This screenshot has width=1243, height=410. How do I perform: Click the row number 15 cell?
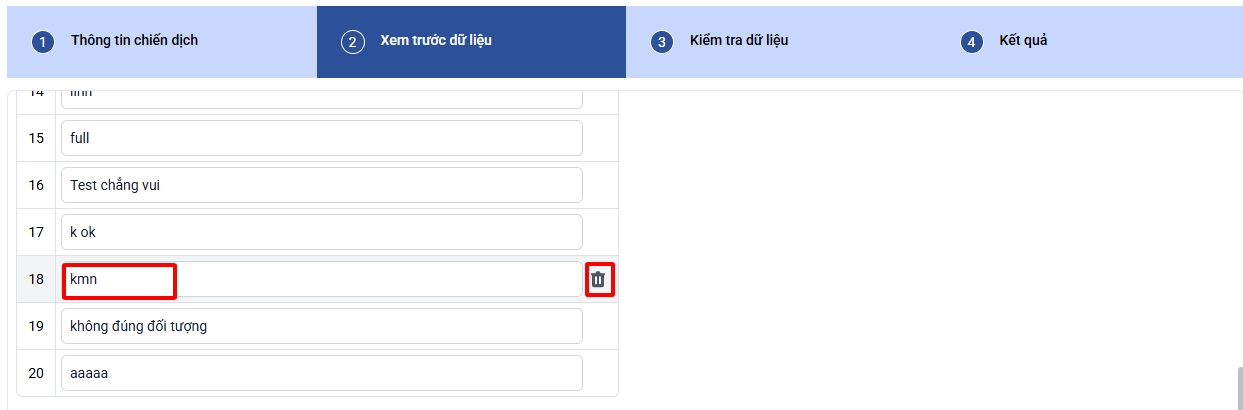pyautogui.click(x=36, y=138)
